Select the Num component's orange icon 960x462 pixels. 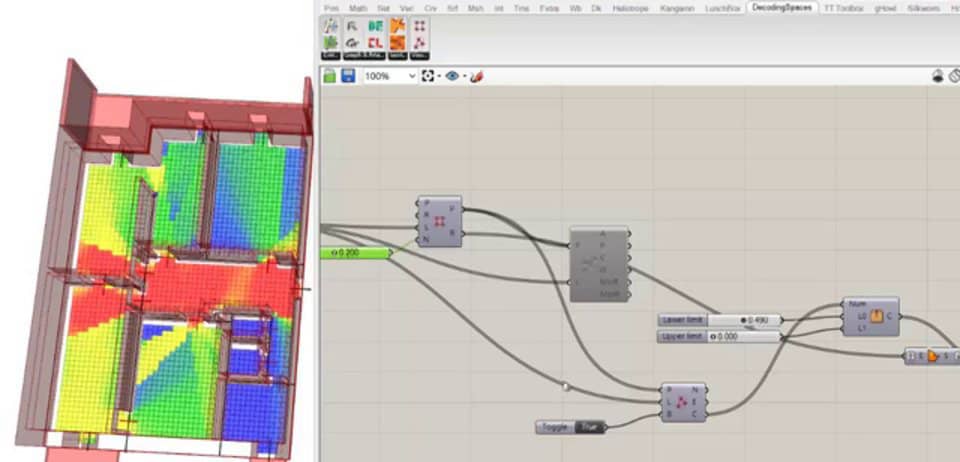877,316
